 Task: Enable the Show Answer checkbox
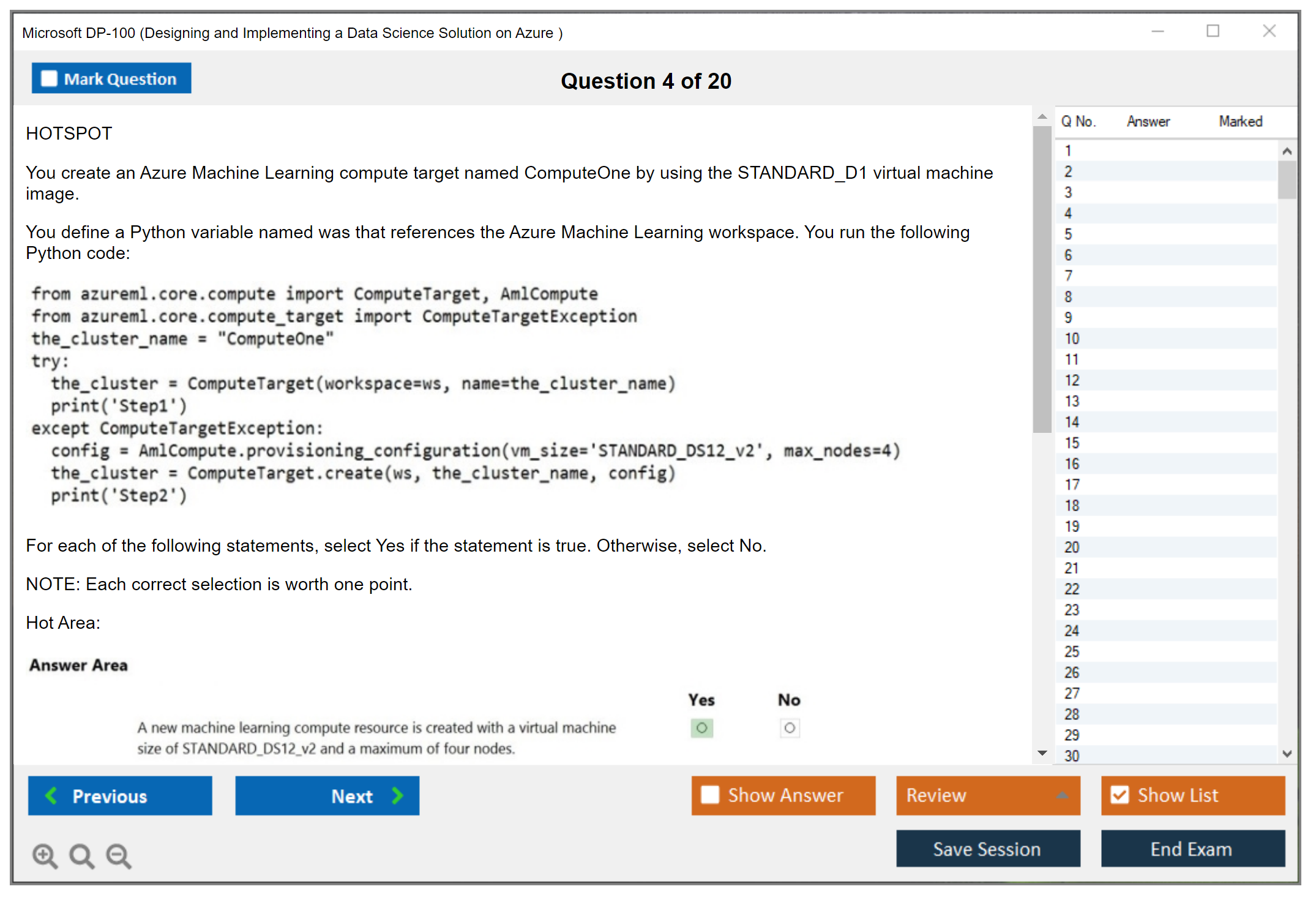tap(710, 795)
